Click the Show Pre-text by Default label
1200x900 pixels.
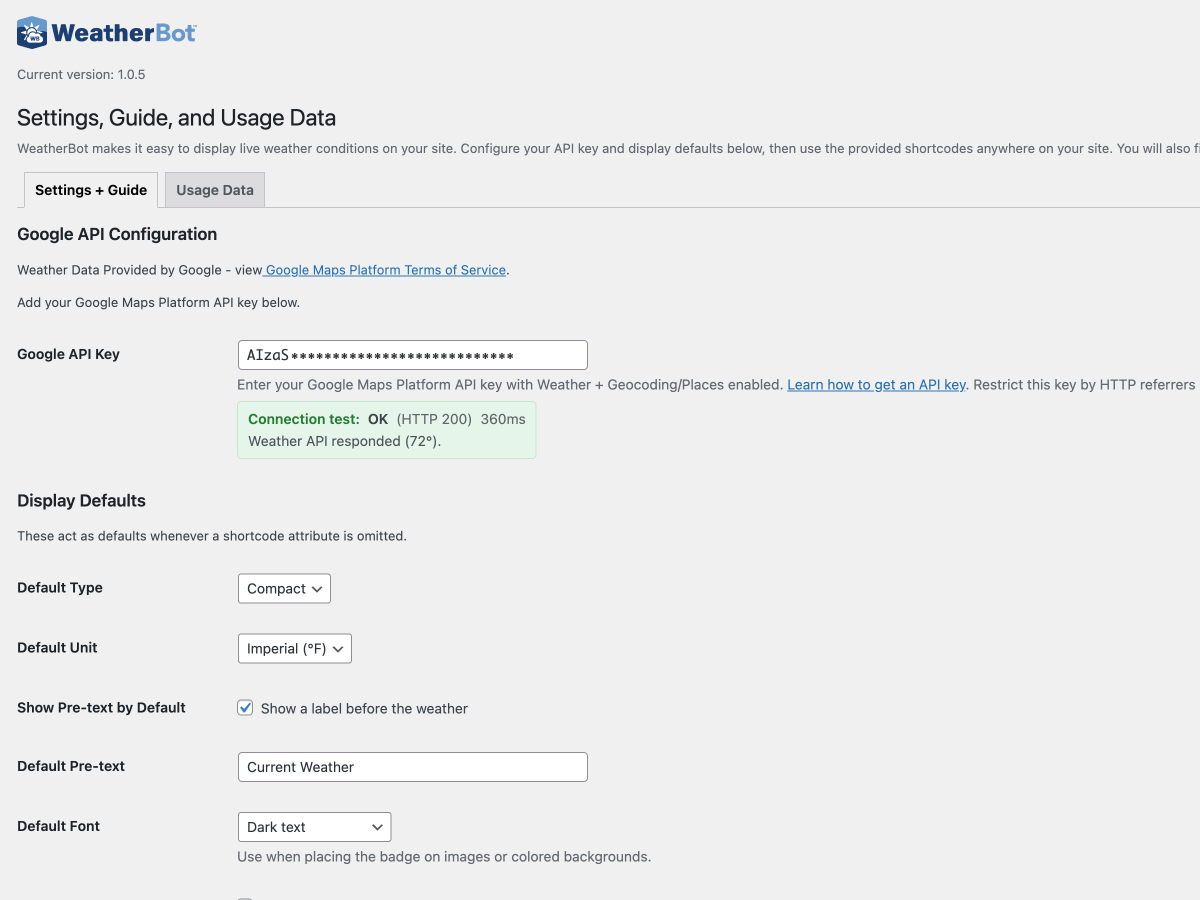(101, 707)
